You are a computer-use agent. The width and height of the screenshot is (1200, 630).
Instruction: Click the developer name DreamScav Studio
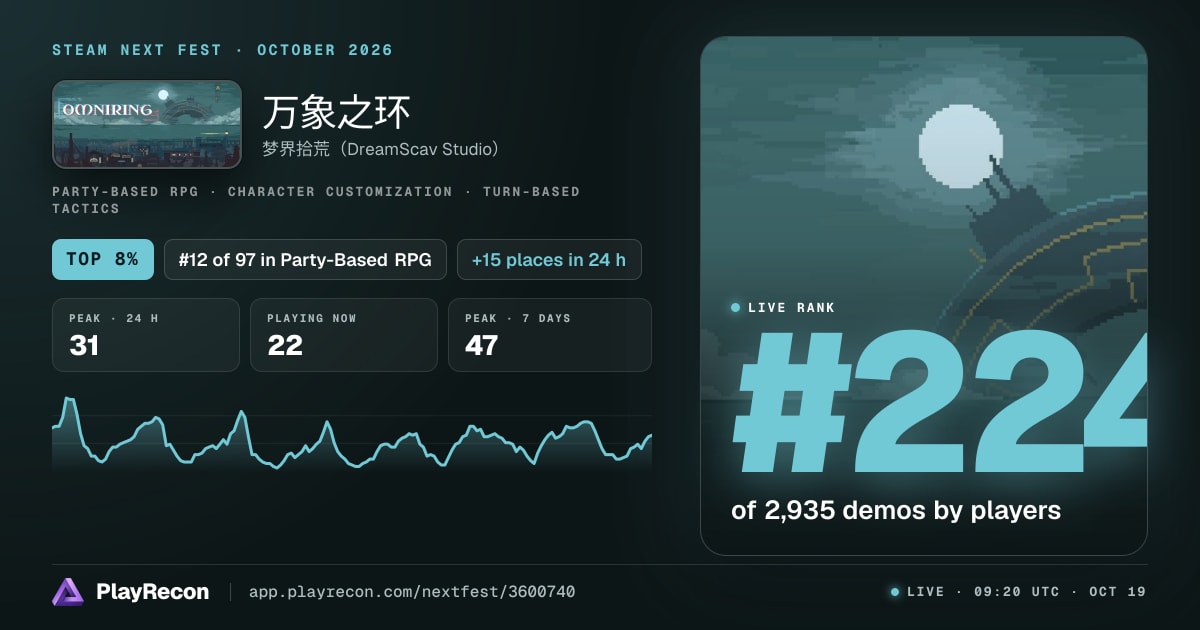coord(381,149)
